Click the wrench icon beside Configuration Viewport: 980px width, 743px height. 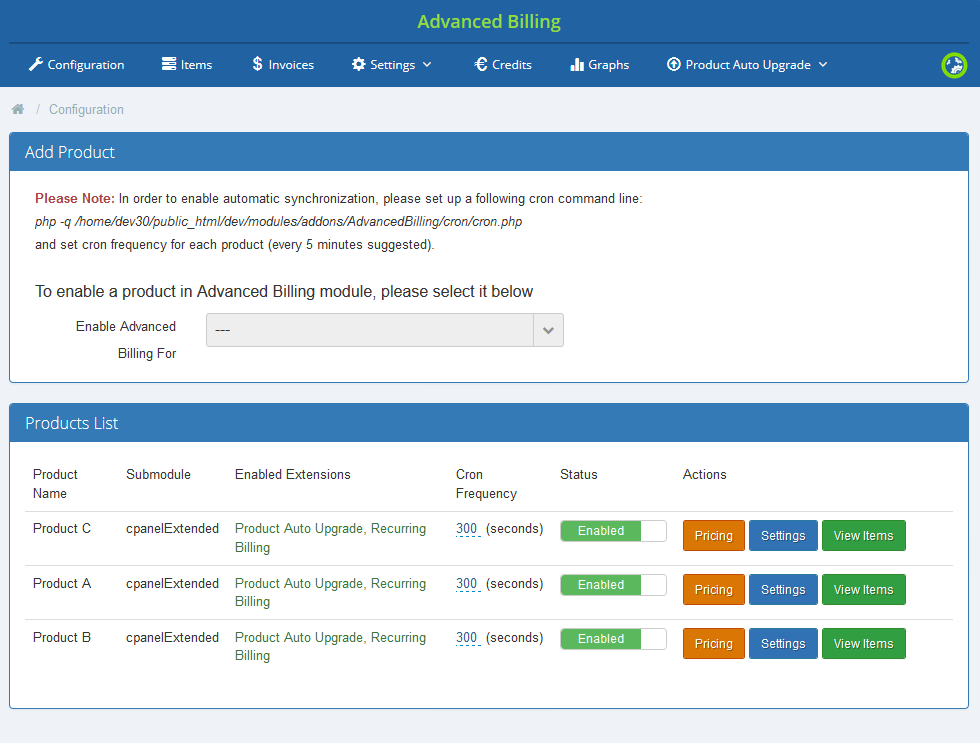click(x=36, y=64)
